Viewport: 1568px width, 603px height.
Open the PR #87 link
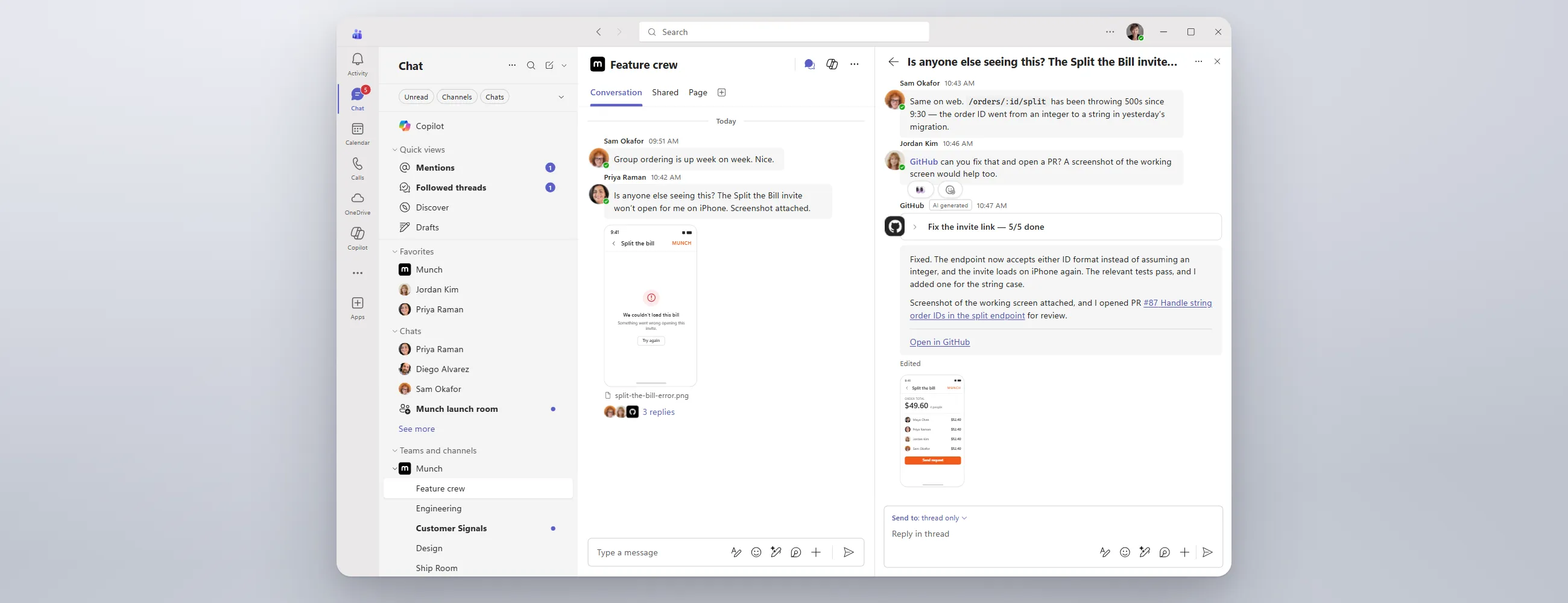[1060, 309]
